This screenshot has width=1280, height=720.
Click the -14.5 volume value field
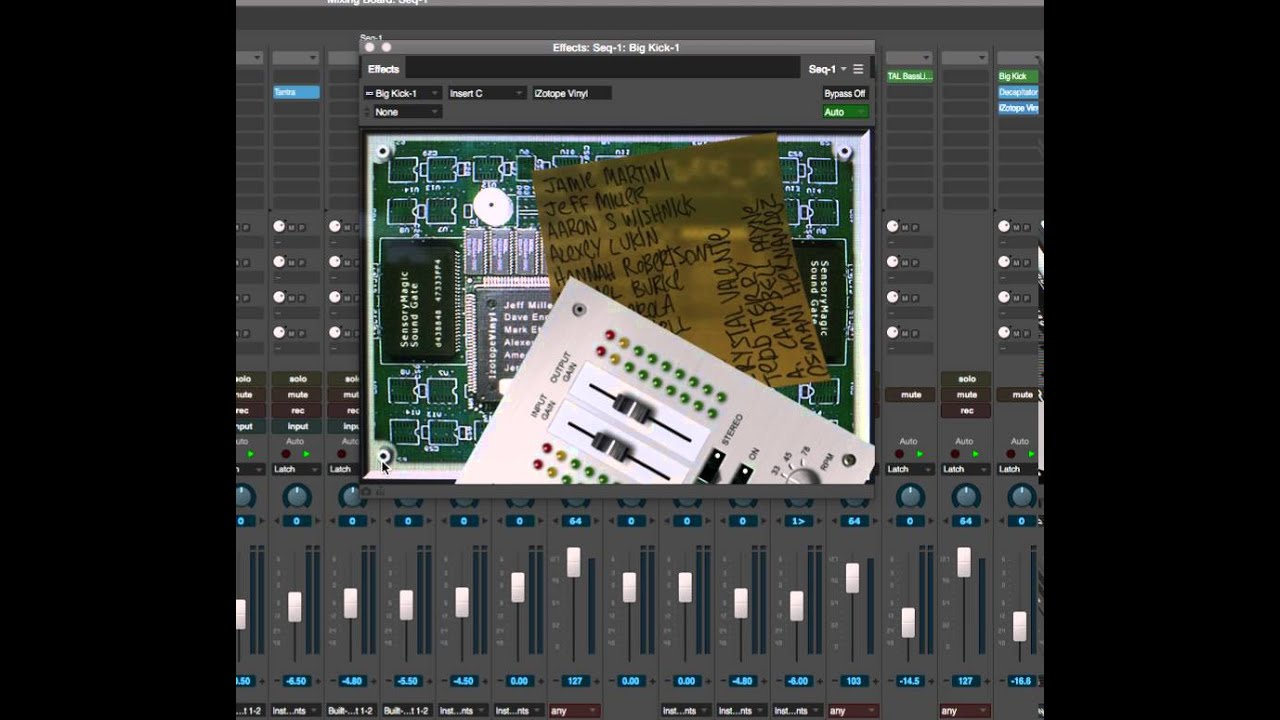coord(909,681)
